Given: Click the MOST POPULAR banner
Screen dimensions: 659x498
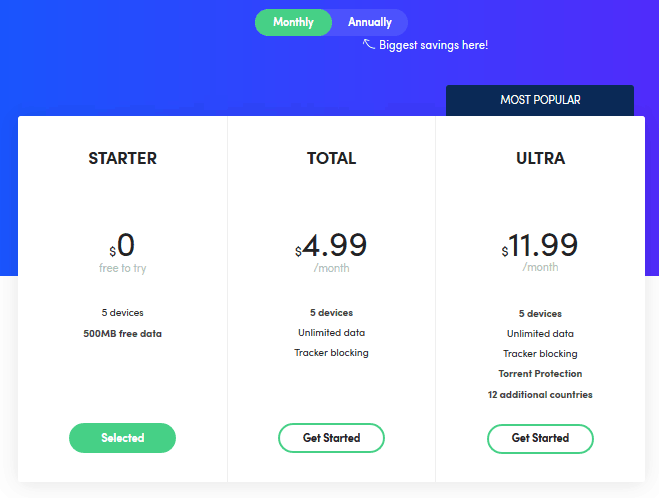Looking at the screenshot, I should tap(540, 100).
